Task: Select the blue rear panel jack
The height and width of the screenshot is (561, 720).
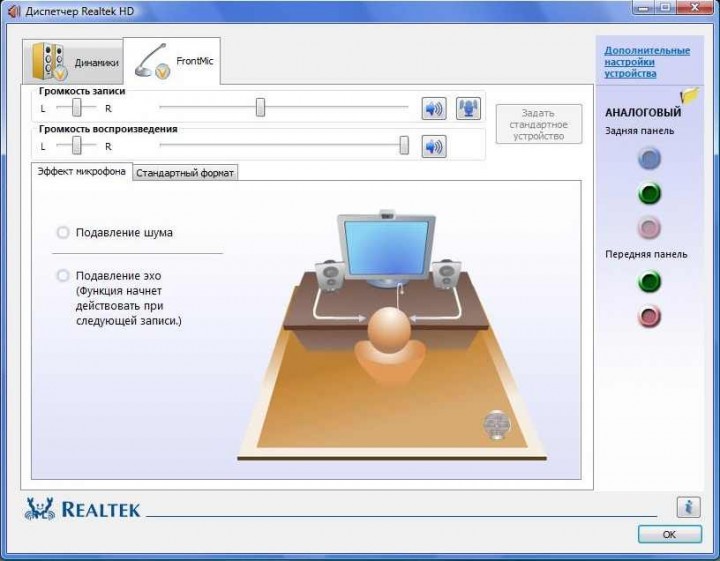Action: click(x=649, y=158)
